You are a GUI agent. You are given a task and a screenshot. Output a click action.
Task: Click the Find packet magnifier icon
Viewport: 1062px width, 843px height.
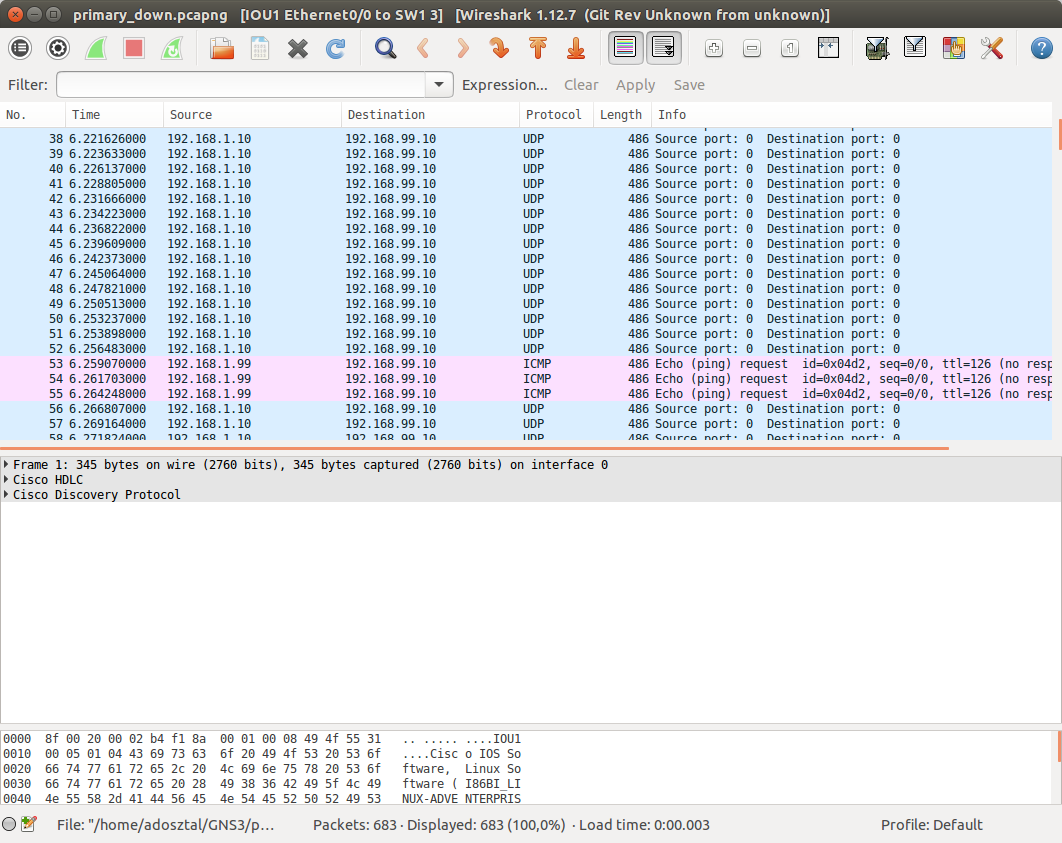click(385, 48)
